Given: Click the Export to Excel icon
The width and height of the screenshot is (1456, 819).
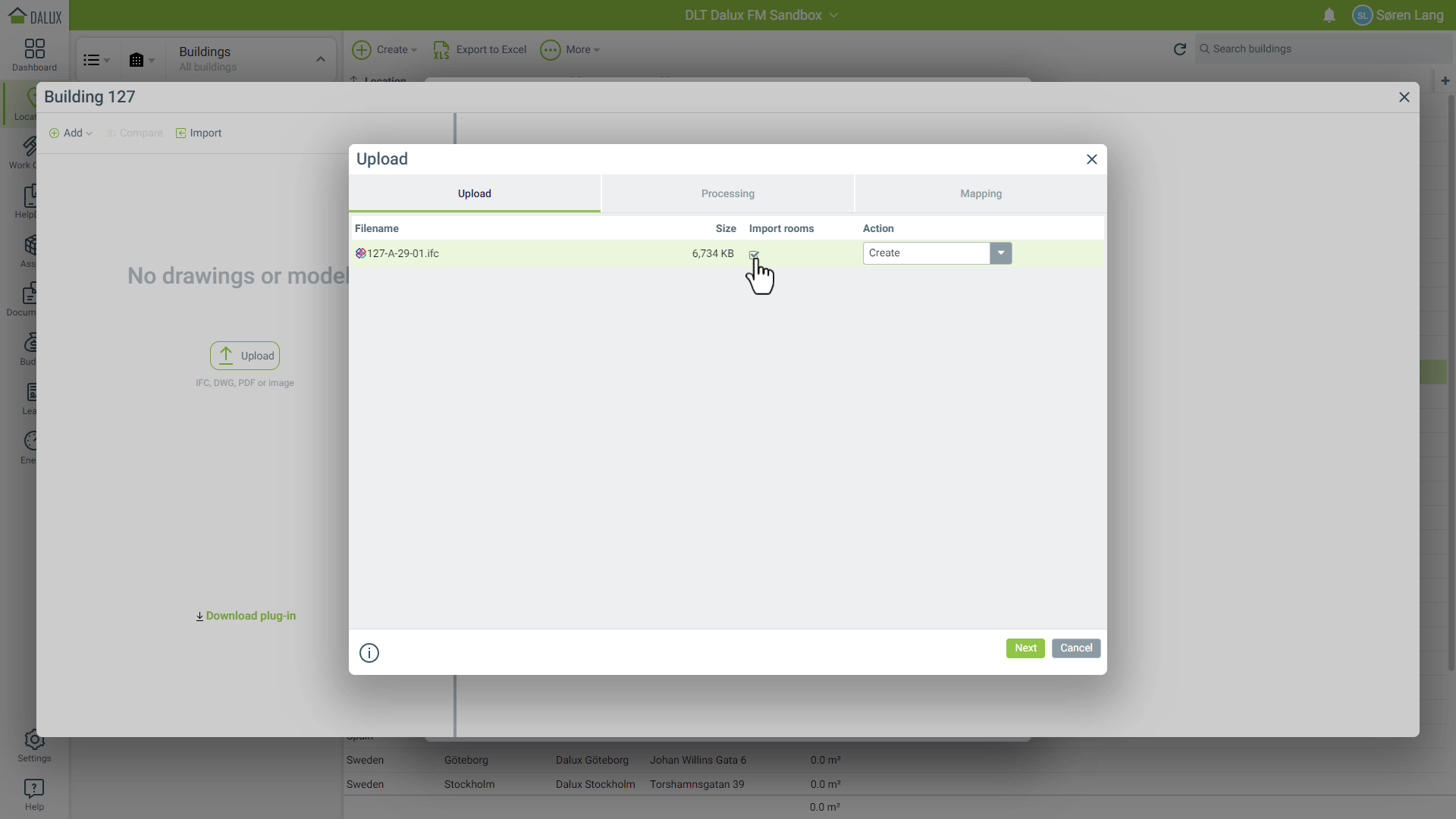Looking at the screenshot, I should tap(441, 50).
